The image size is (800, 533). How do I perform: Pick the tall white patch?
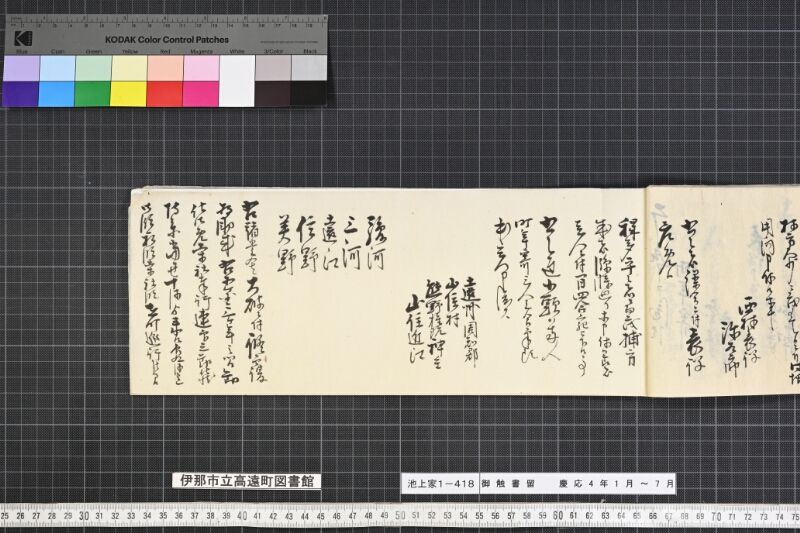coord(237,81)
